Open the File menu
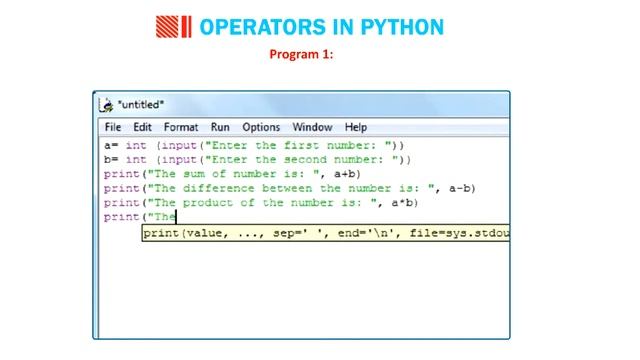The width and height of the screenshot is (640, 360). (113, 127)
